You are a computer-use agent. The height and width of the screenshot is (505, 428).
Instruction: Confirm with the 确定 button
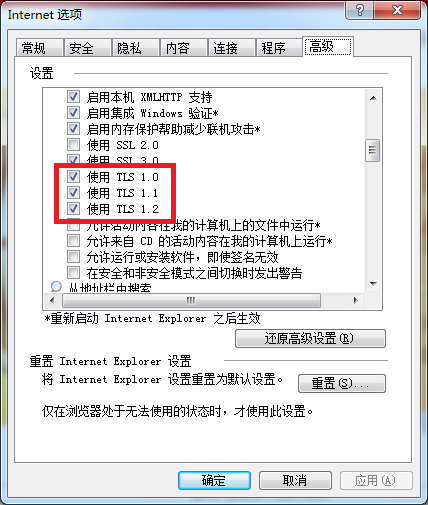[x=214, y=480]
